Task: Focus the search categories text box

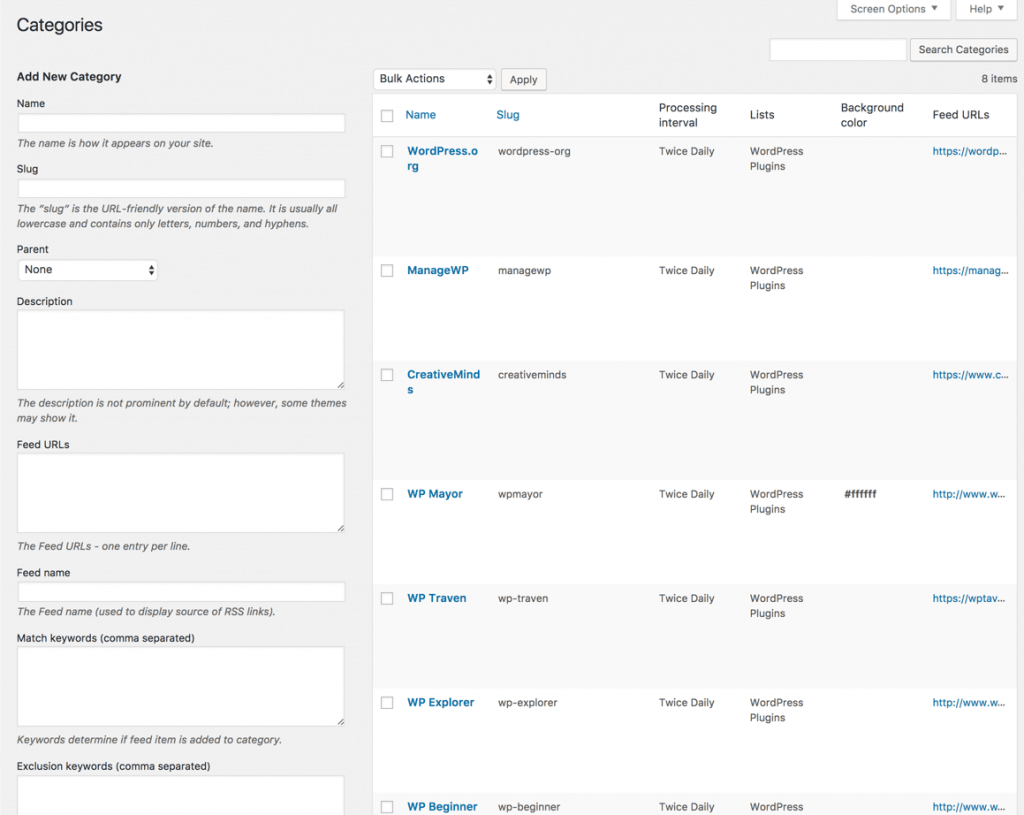Action: coord(837,50)
